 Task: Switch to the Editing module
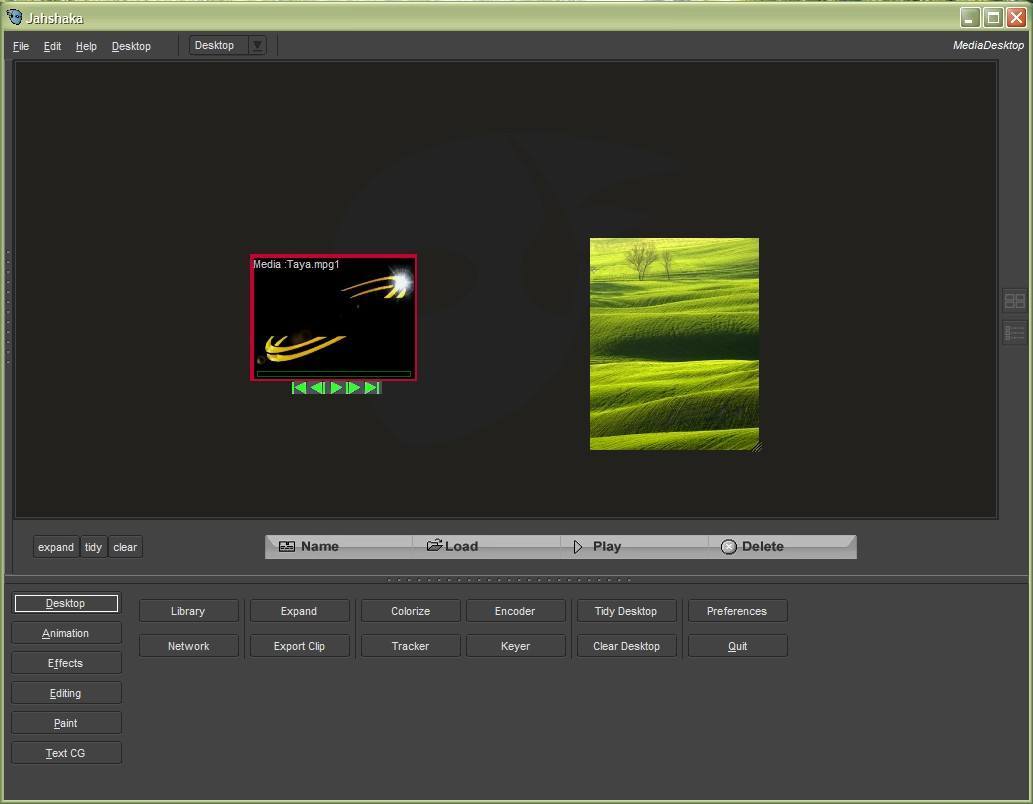click(x=66, y=693)
